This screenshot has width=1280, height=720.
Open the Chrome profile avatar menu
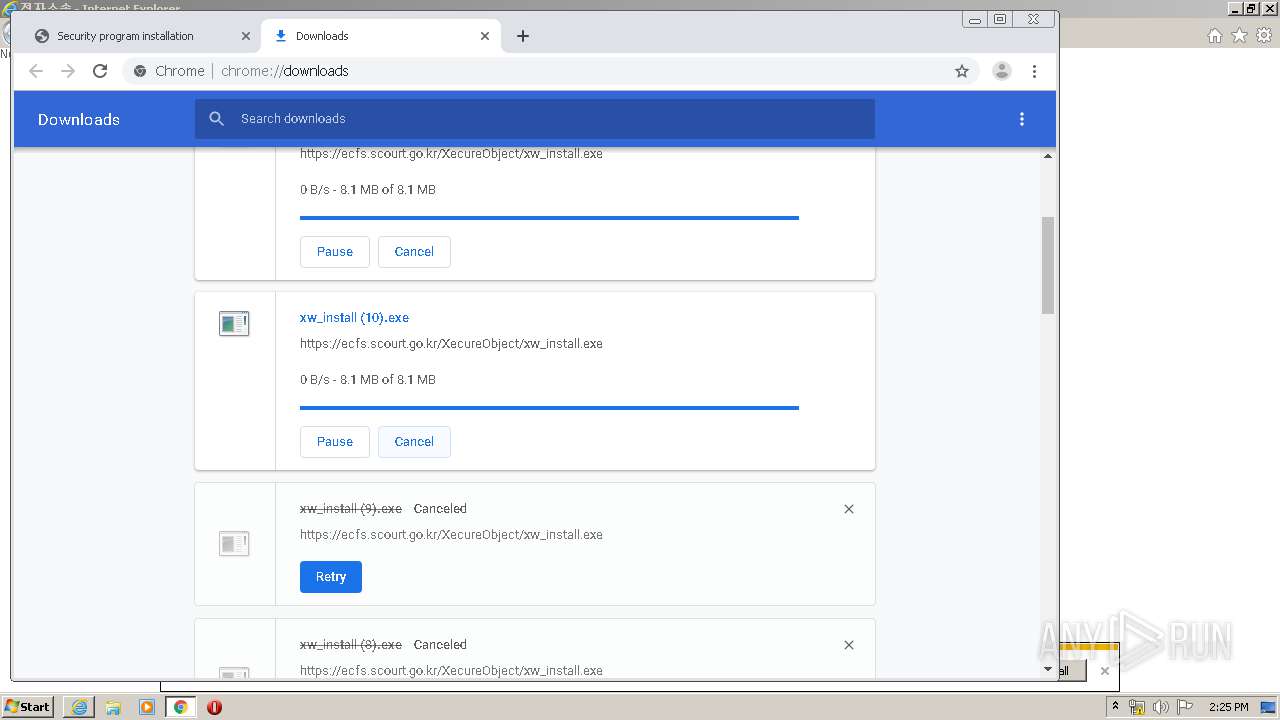[1001, 71]
